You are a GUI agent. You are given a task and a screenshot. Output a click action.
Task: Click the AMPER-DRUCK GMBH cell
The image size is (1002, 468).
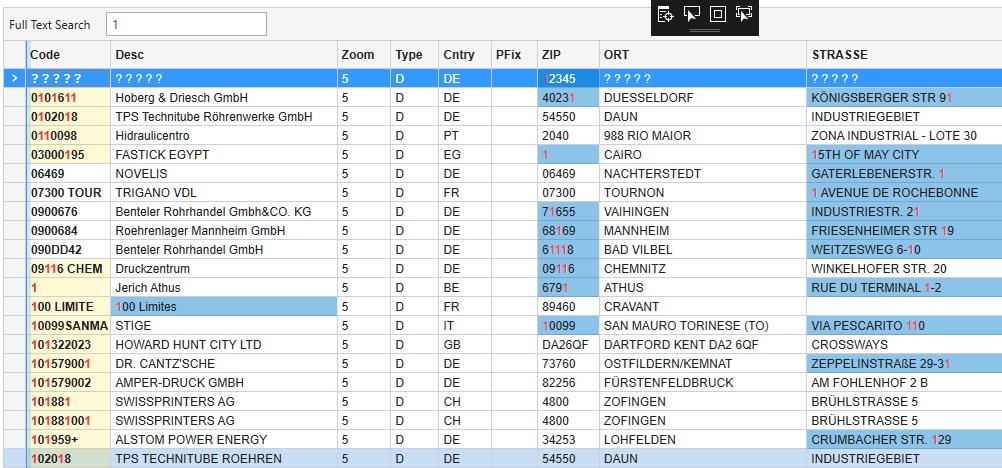pyautogui.click(x=224, y=382)
